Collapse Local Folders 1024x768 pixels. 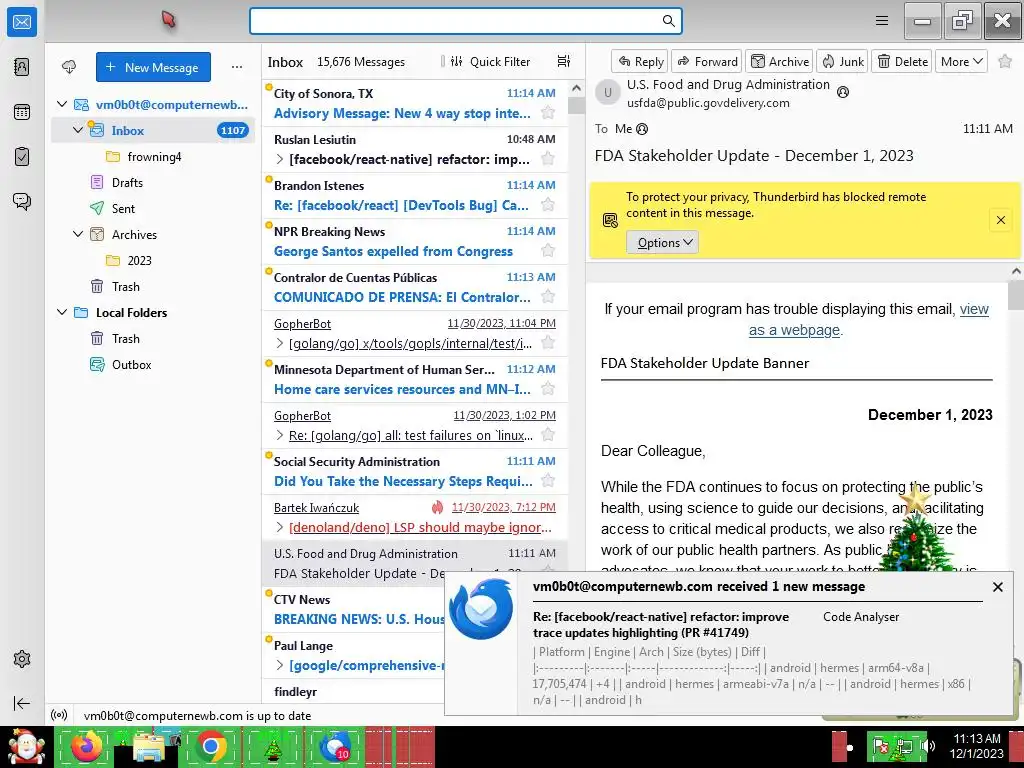pos(62,312)
